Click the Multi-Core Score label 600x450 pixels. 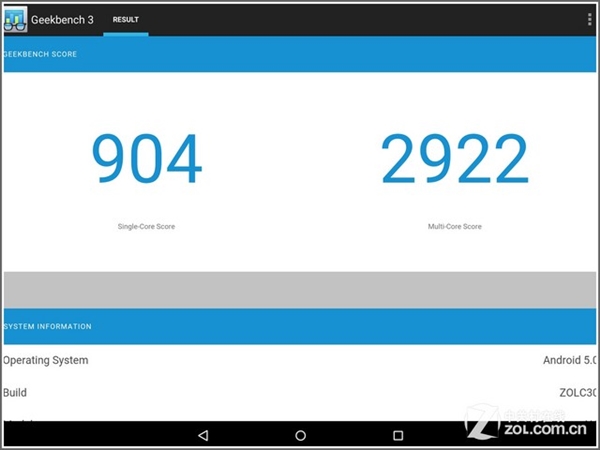click(x=455, y=227)
